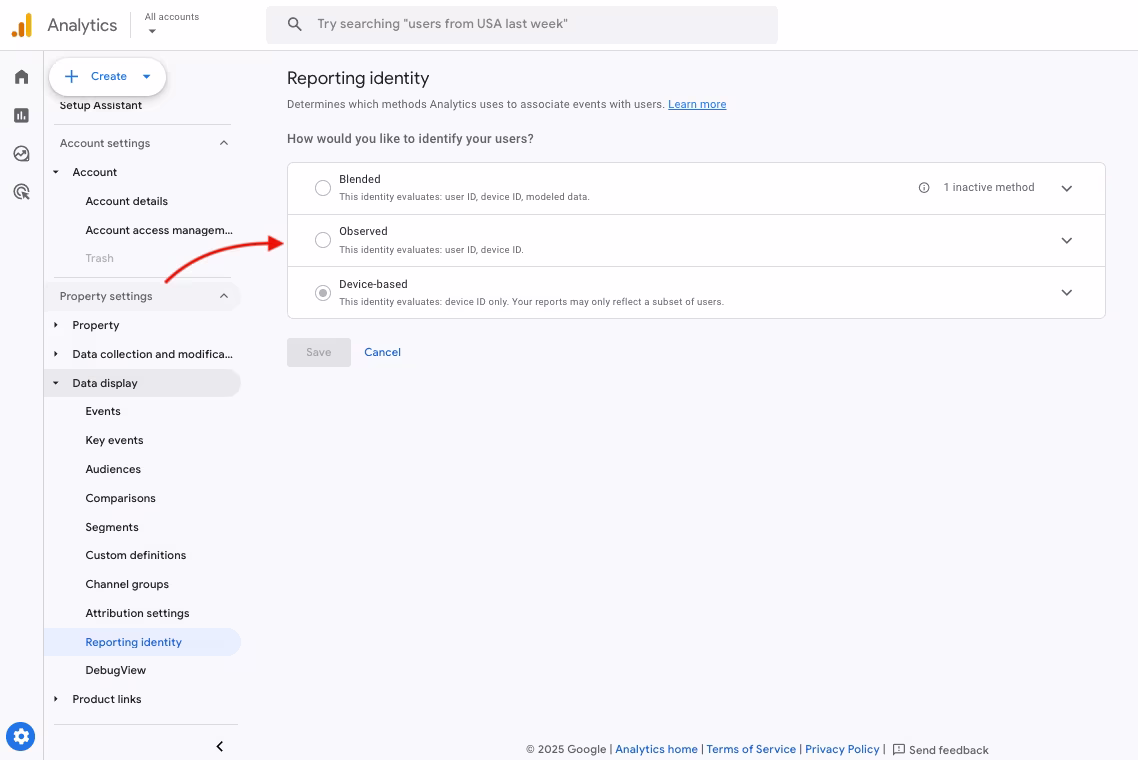
Task: Expand the Property tree item
Action: (x=56, y=325)
